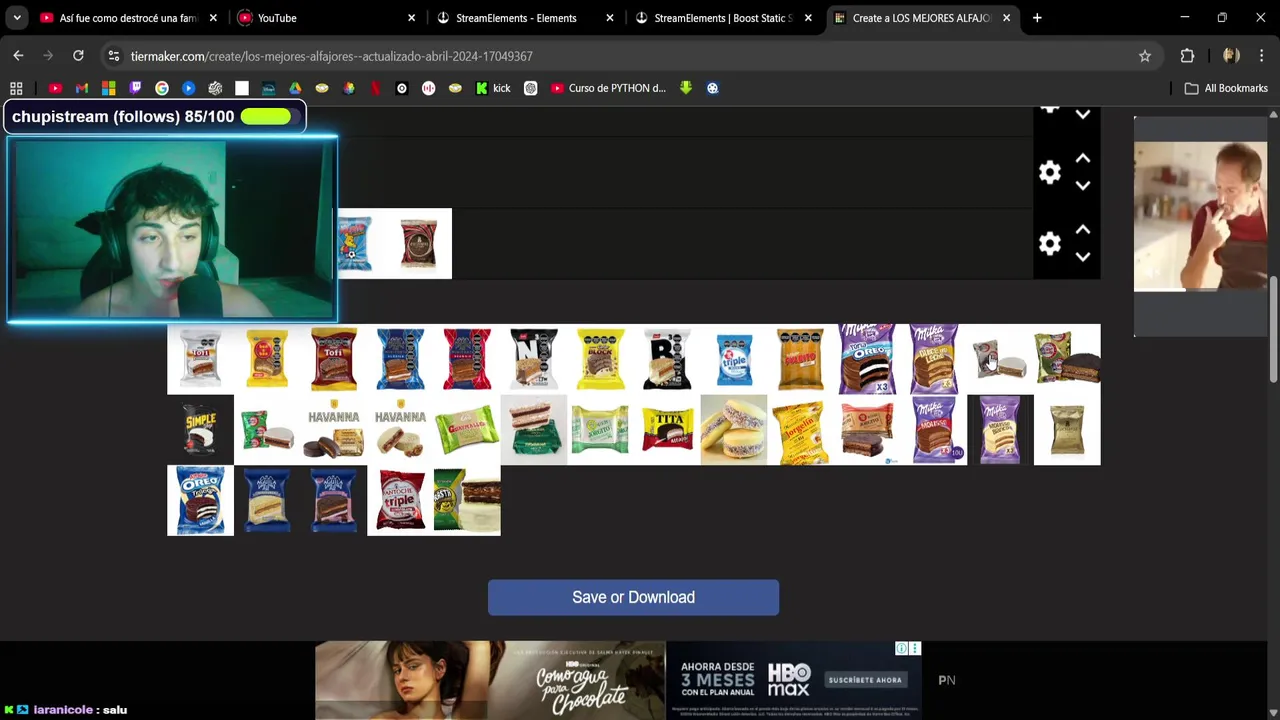Image resolution: width=1280 pixels, height=720 pixels.
Task: Pick the green Guaymallen alfajor image
Action: pyautogui.click(x=467, y=430)
